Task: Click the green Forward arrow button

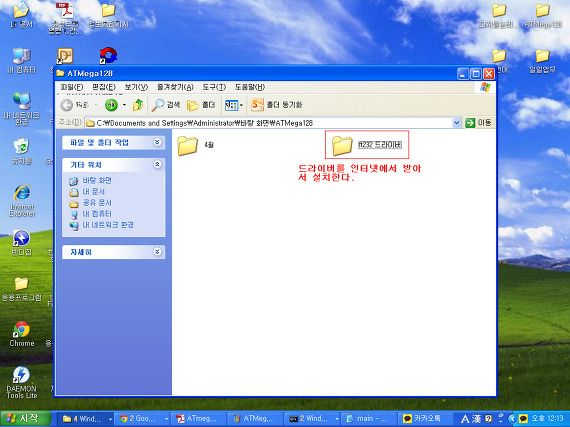Action: 111,105
